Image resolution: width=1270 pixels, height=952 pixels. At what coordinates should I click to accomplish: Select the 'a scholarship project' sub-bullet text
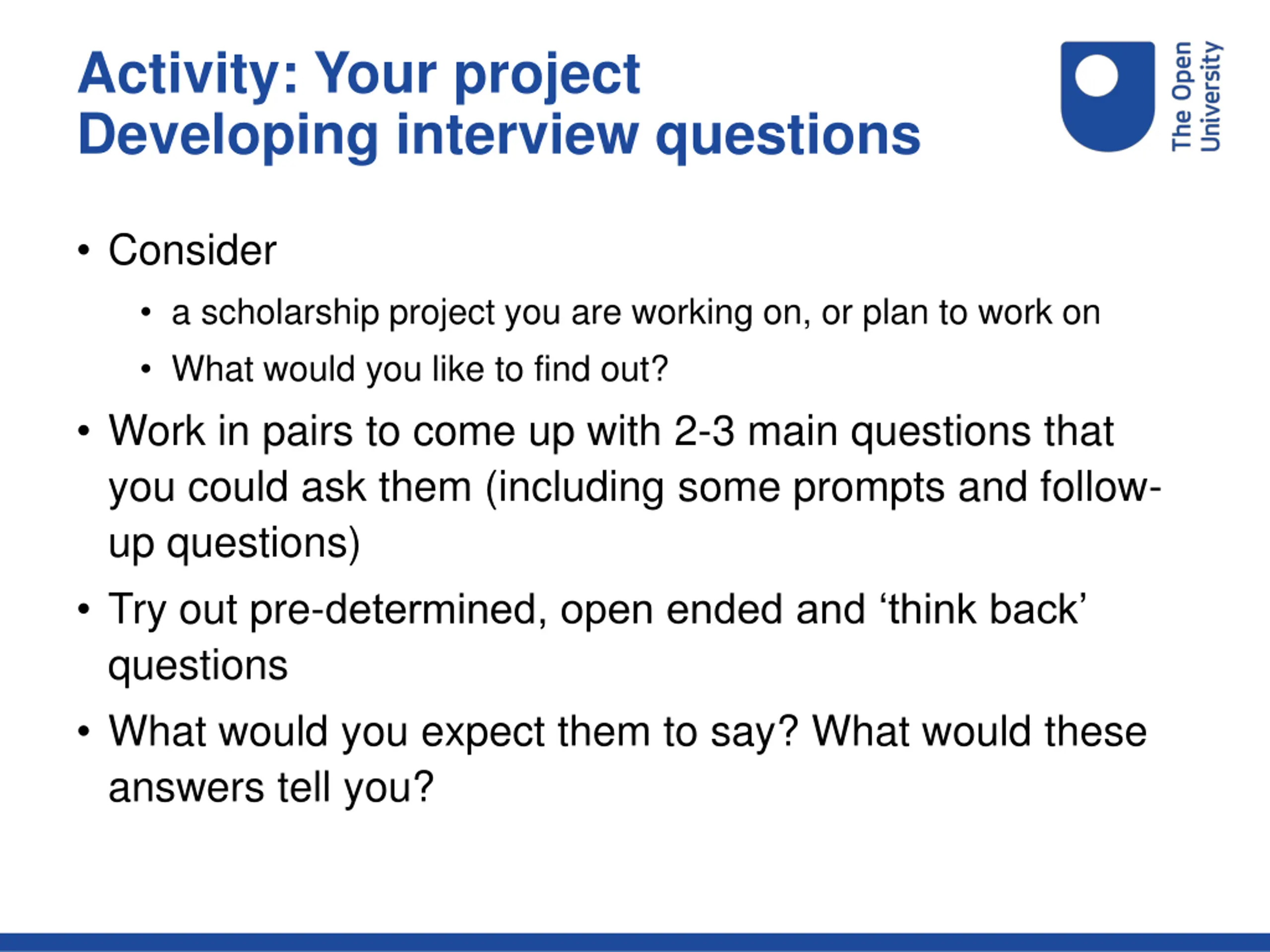635,313
